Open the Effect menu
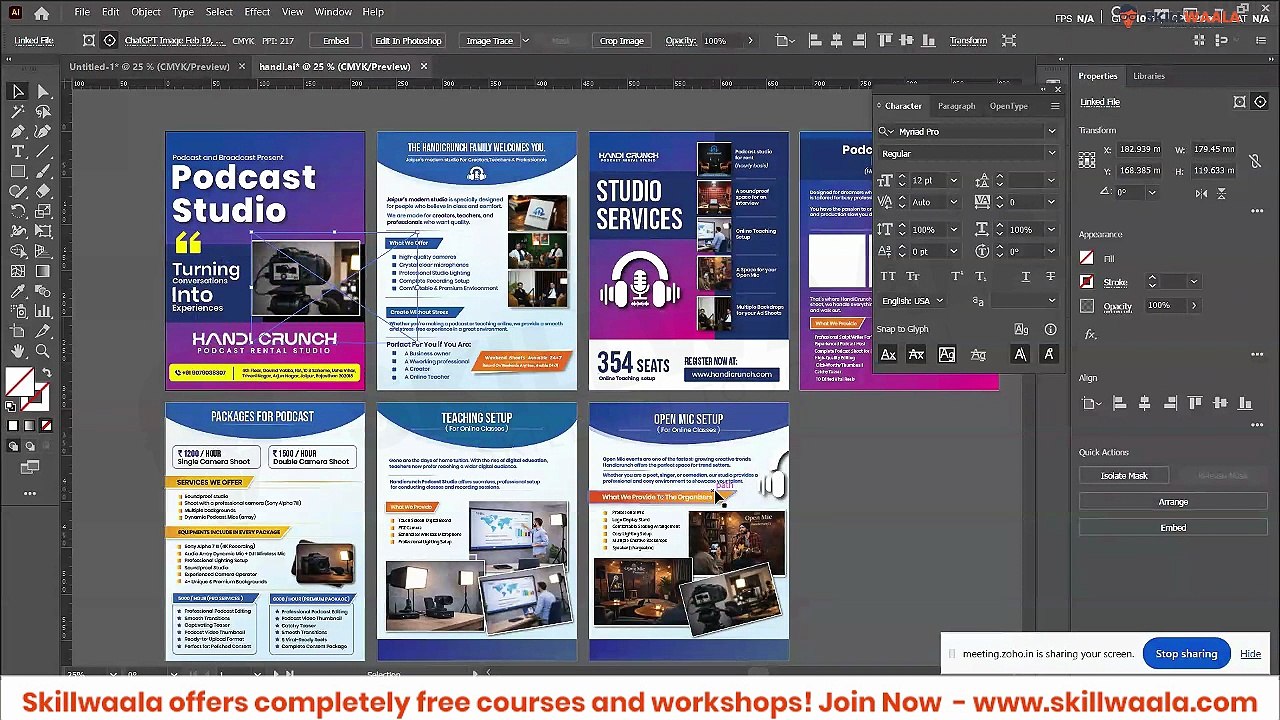This screenshot has height=720, width=1280. [257, 12]
